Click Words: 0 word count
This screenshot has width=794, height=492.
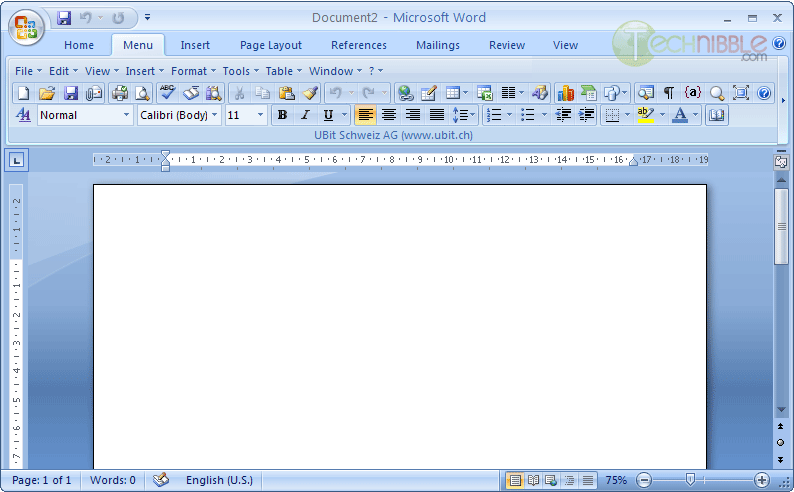(x=112, y=480)
